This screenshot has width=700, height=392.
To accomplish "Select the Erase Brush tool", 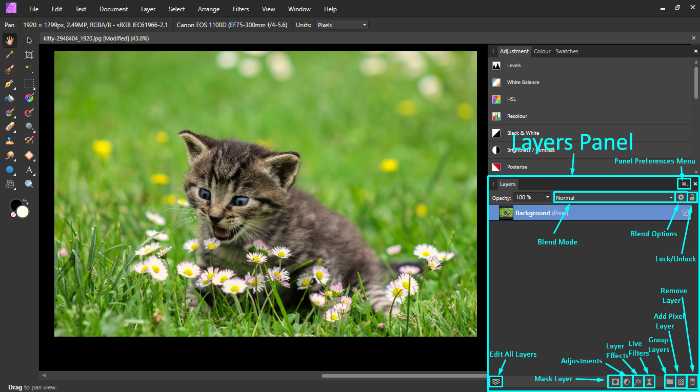I will click(9, 127).
